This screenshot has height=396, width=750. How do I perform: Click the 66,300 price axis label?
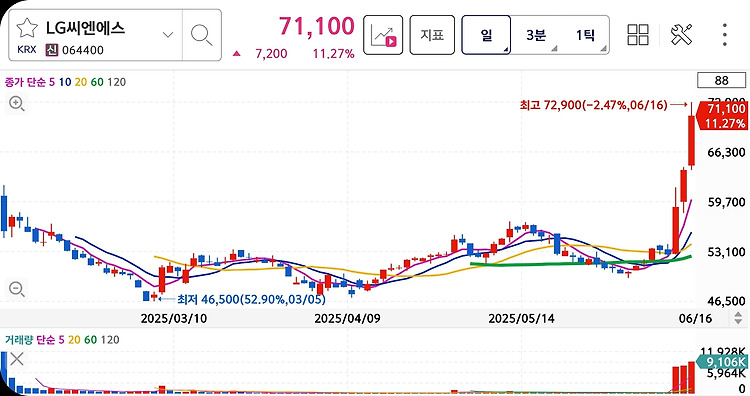(726, 153)
